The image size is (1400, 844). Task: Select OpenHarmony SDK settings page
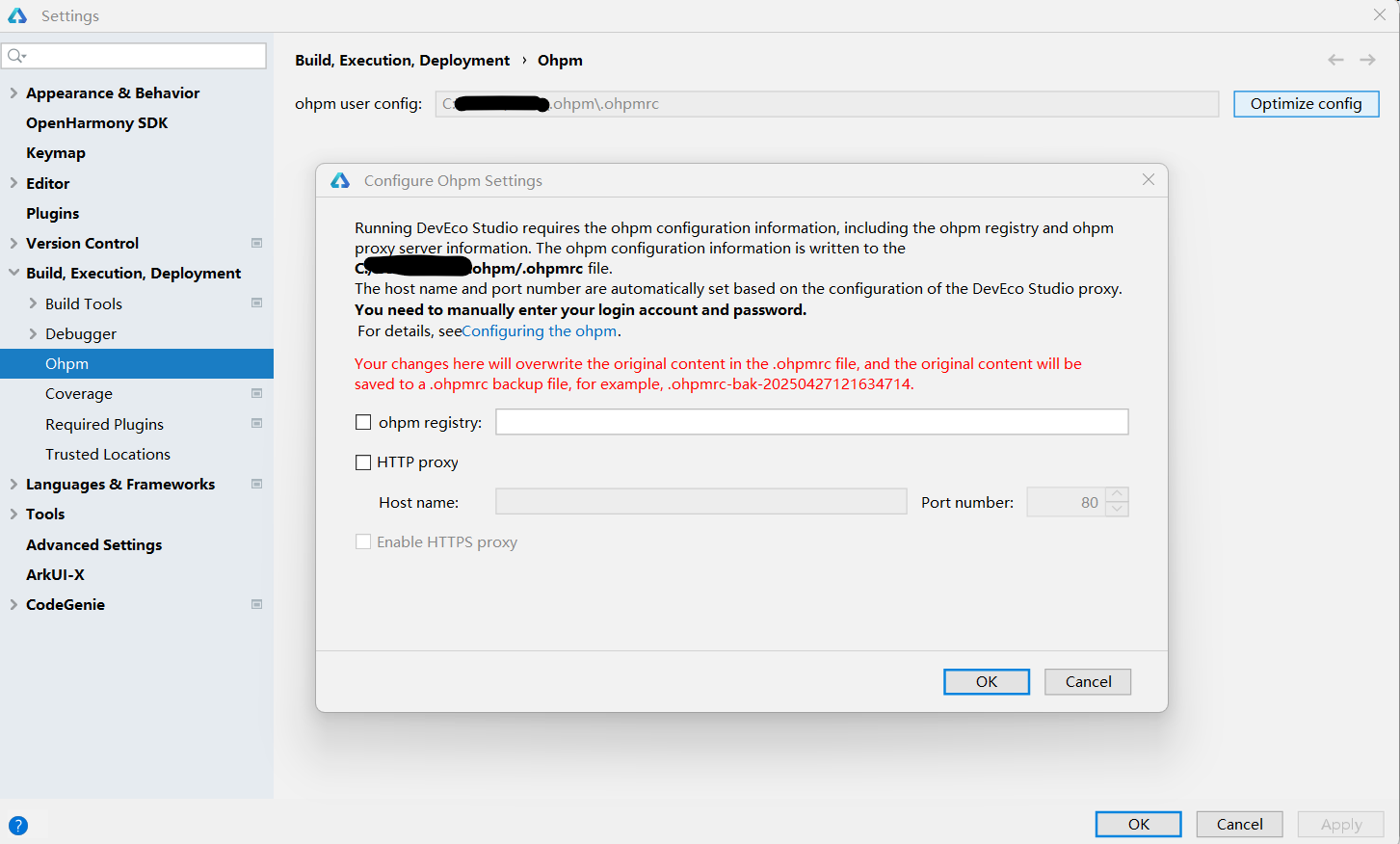click(x=96, y=122)
